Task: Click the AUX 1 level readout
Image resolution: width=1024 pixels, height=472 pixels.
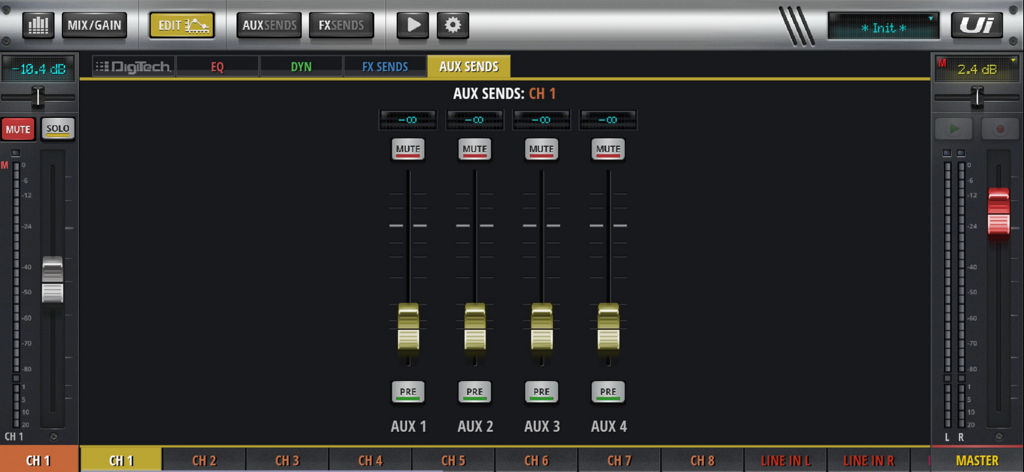Action: coord(408,120)
